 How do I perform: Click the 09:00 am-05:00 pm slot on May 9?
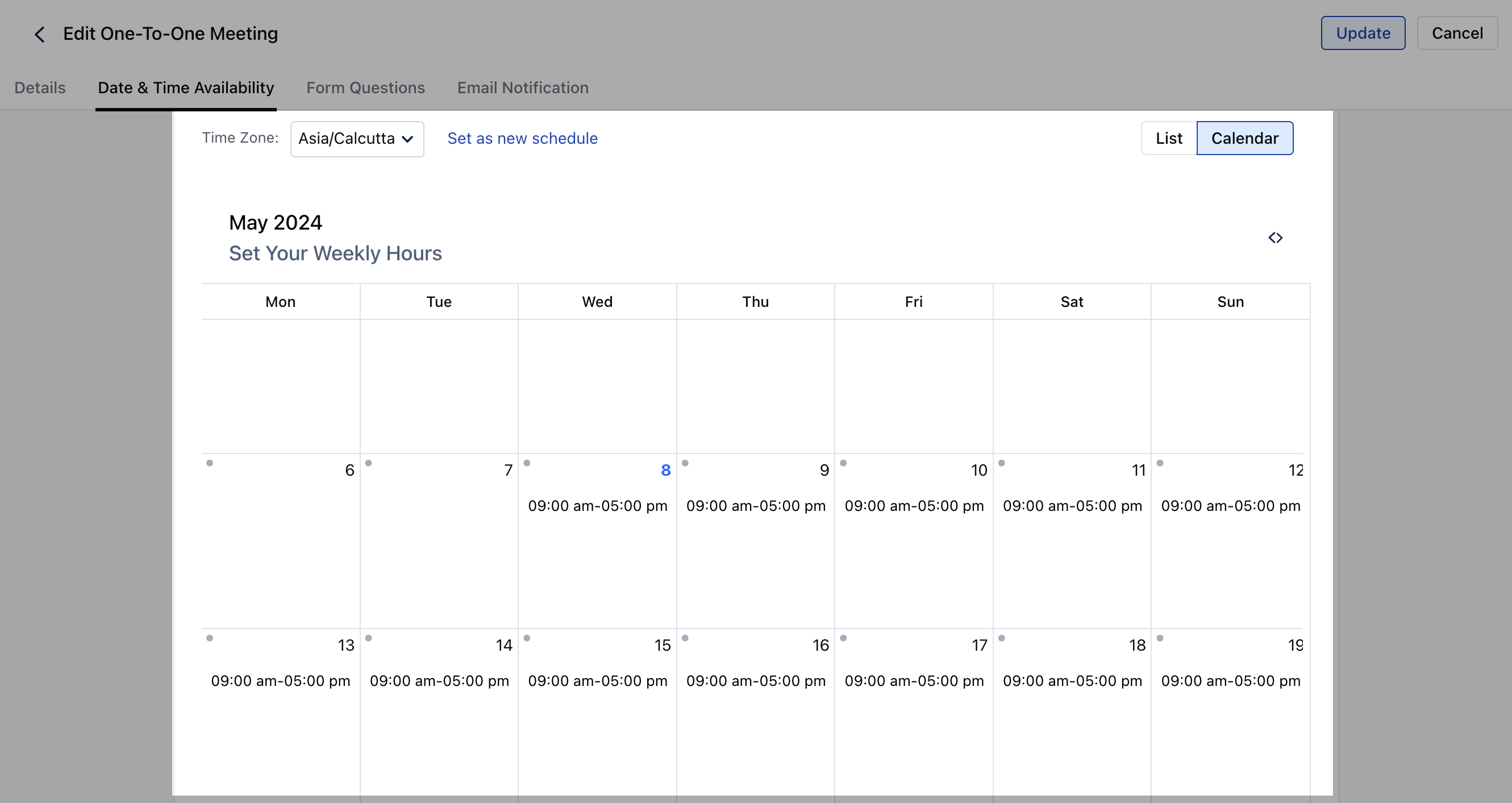click(755, 505)
